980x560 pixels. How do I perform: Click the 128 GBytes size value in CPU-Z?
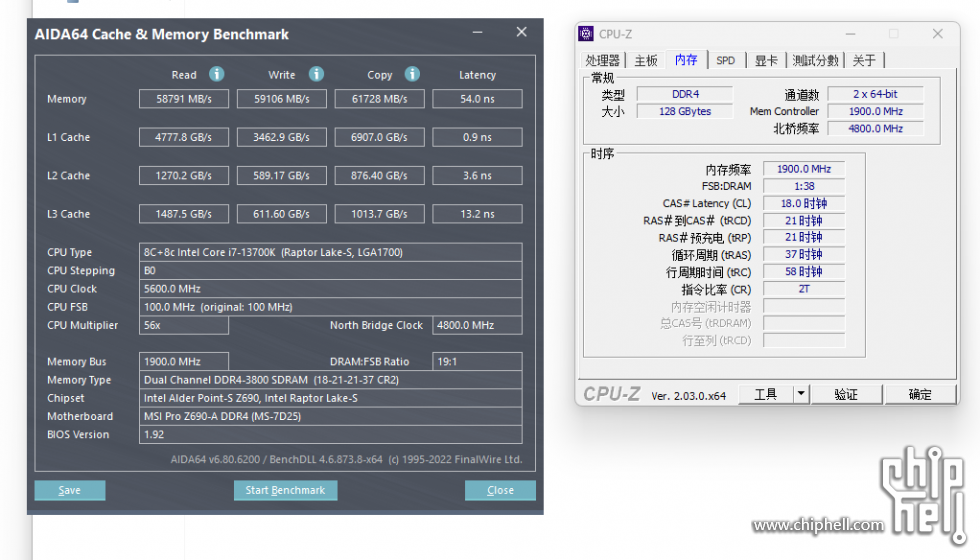point(685,111)
